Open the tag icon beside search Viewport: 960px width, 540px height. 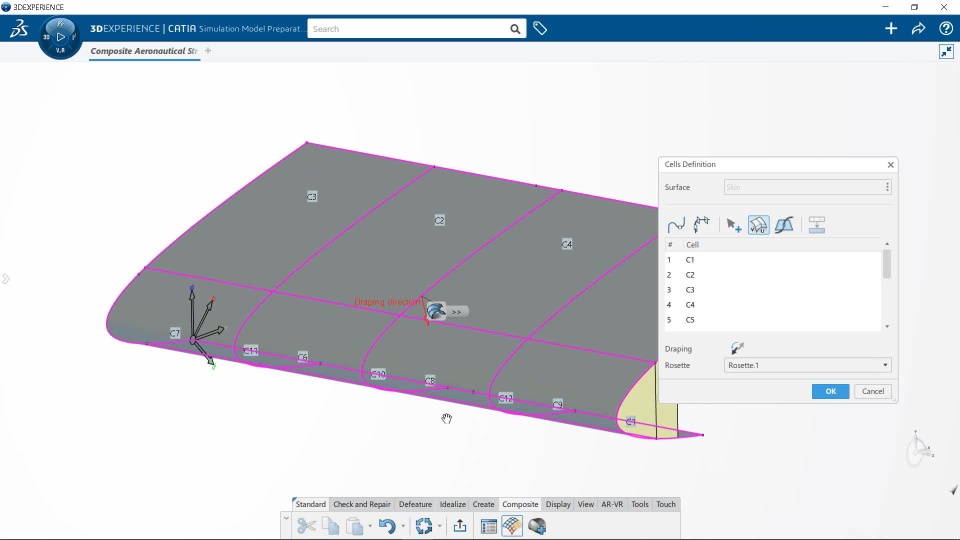[x=539, y=28]
